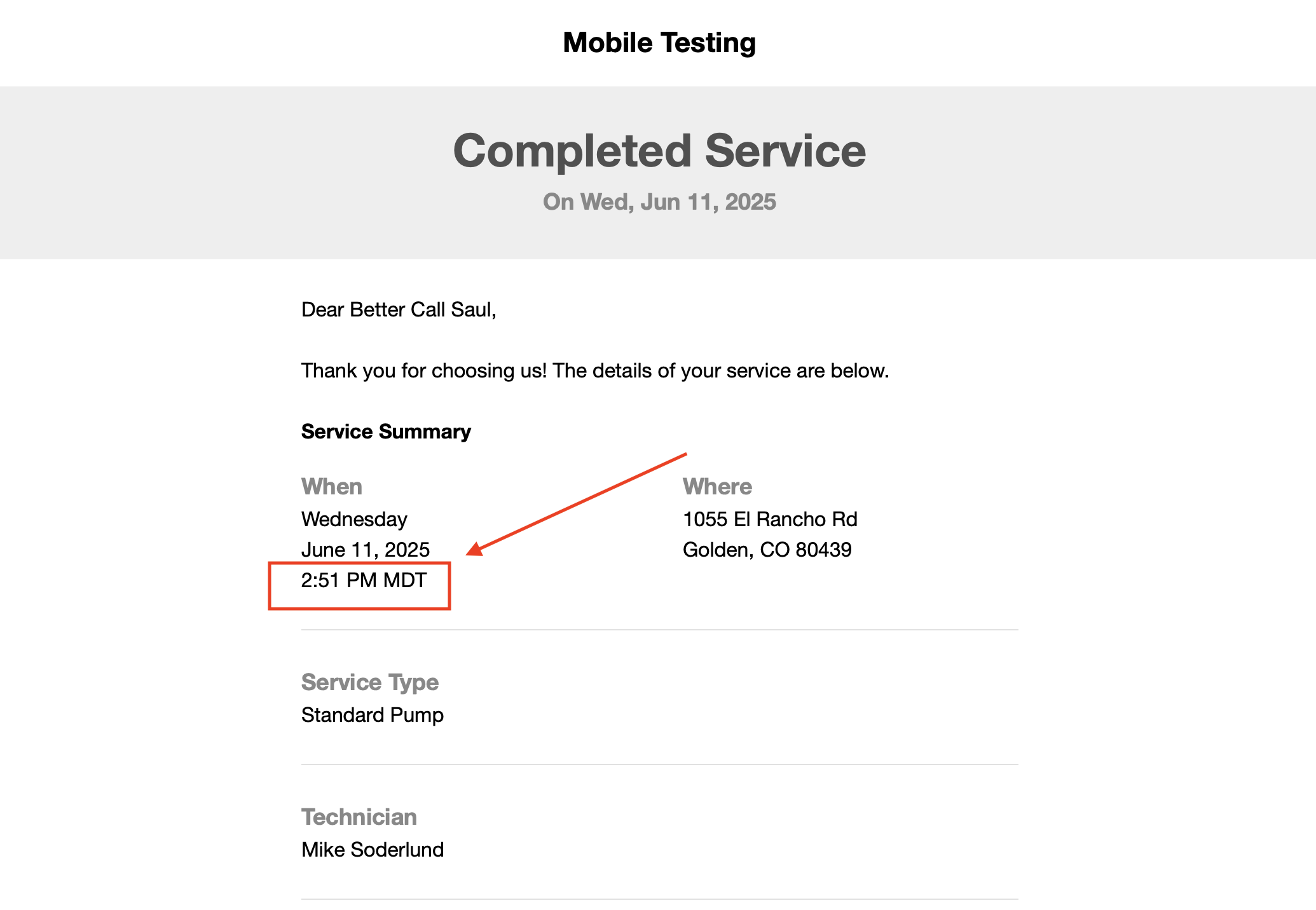Click the Mobile Testing header title
This screenshot has height=910, width=1316.
pos(659,43)
